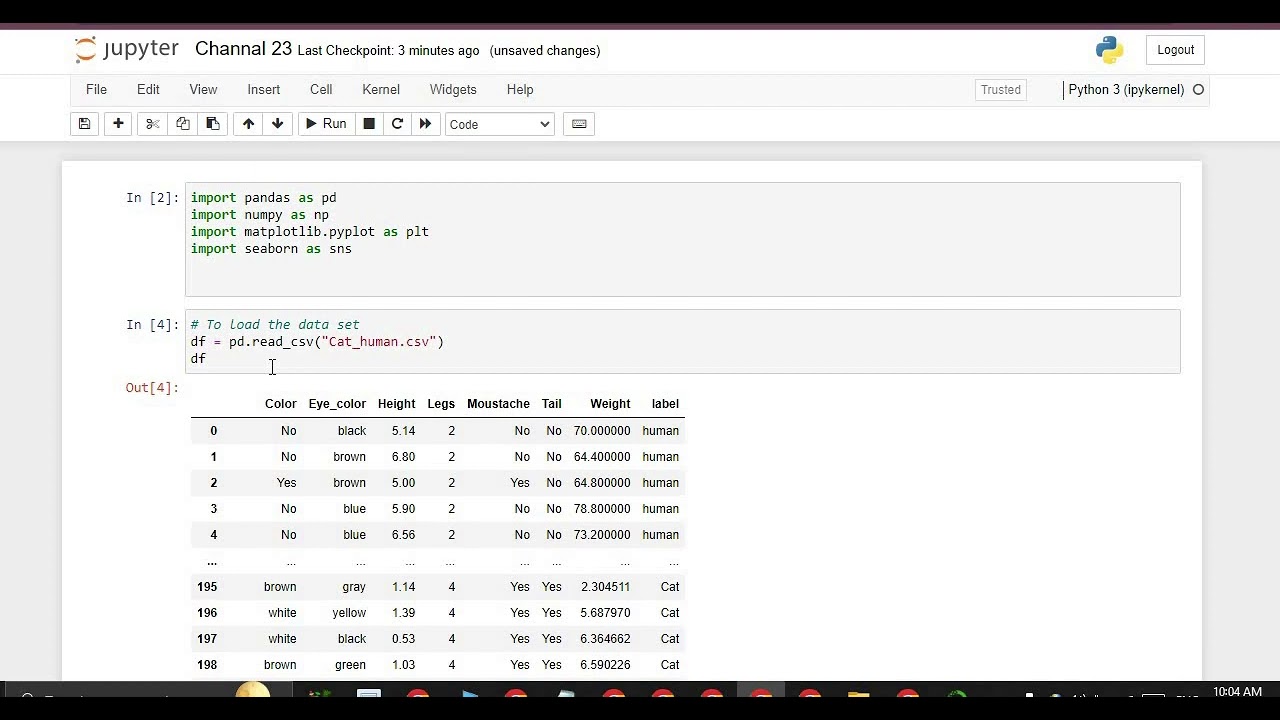Click Color value Yes in row 2
Viewport: 1280px width, 720px height.
tap(286, 483)
